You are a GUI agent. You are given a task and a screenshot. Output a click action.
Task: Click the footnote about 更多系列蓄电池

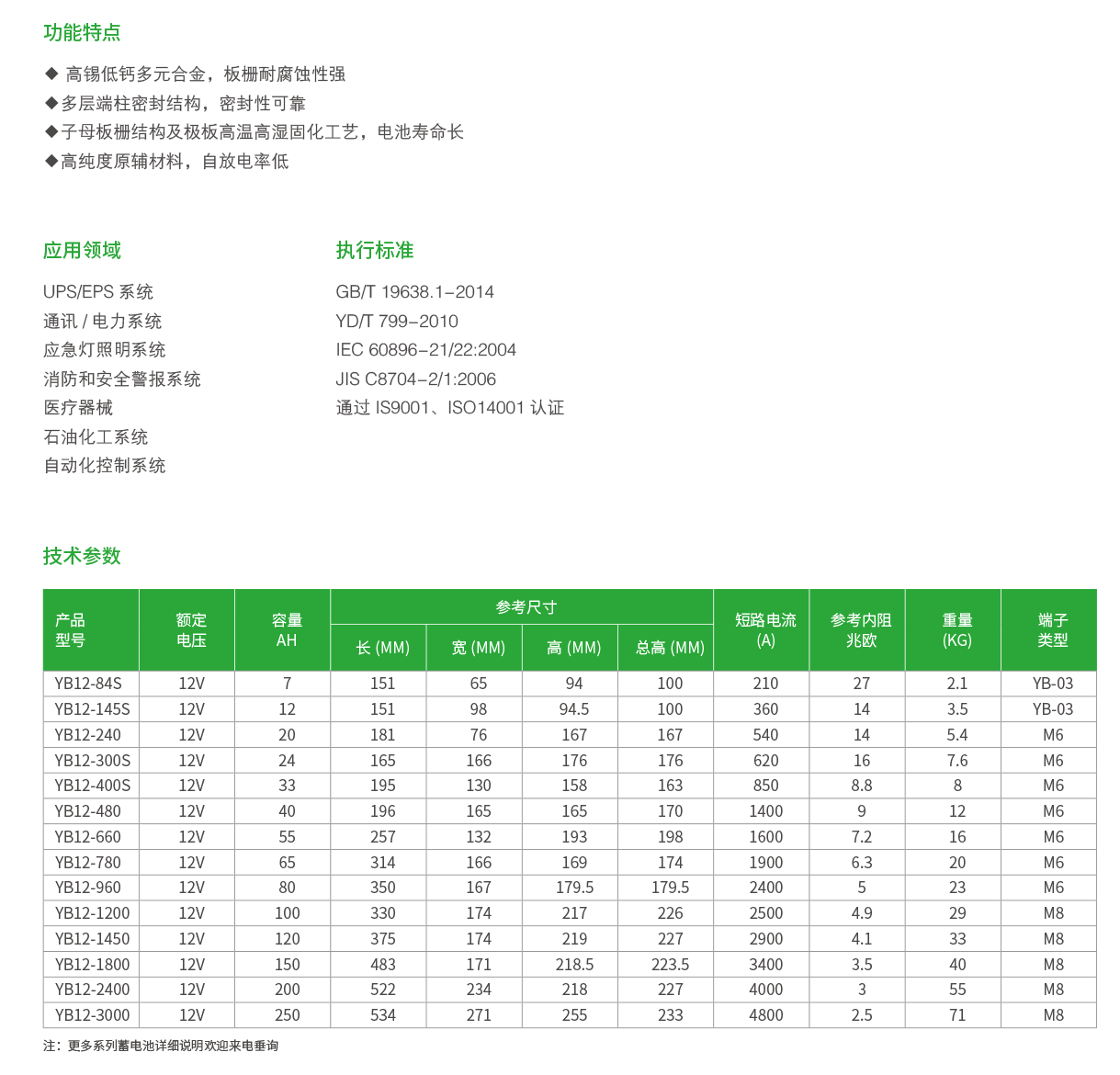pyautogui.click(x=161, y=1046)
